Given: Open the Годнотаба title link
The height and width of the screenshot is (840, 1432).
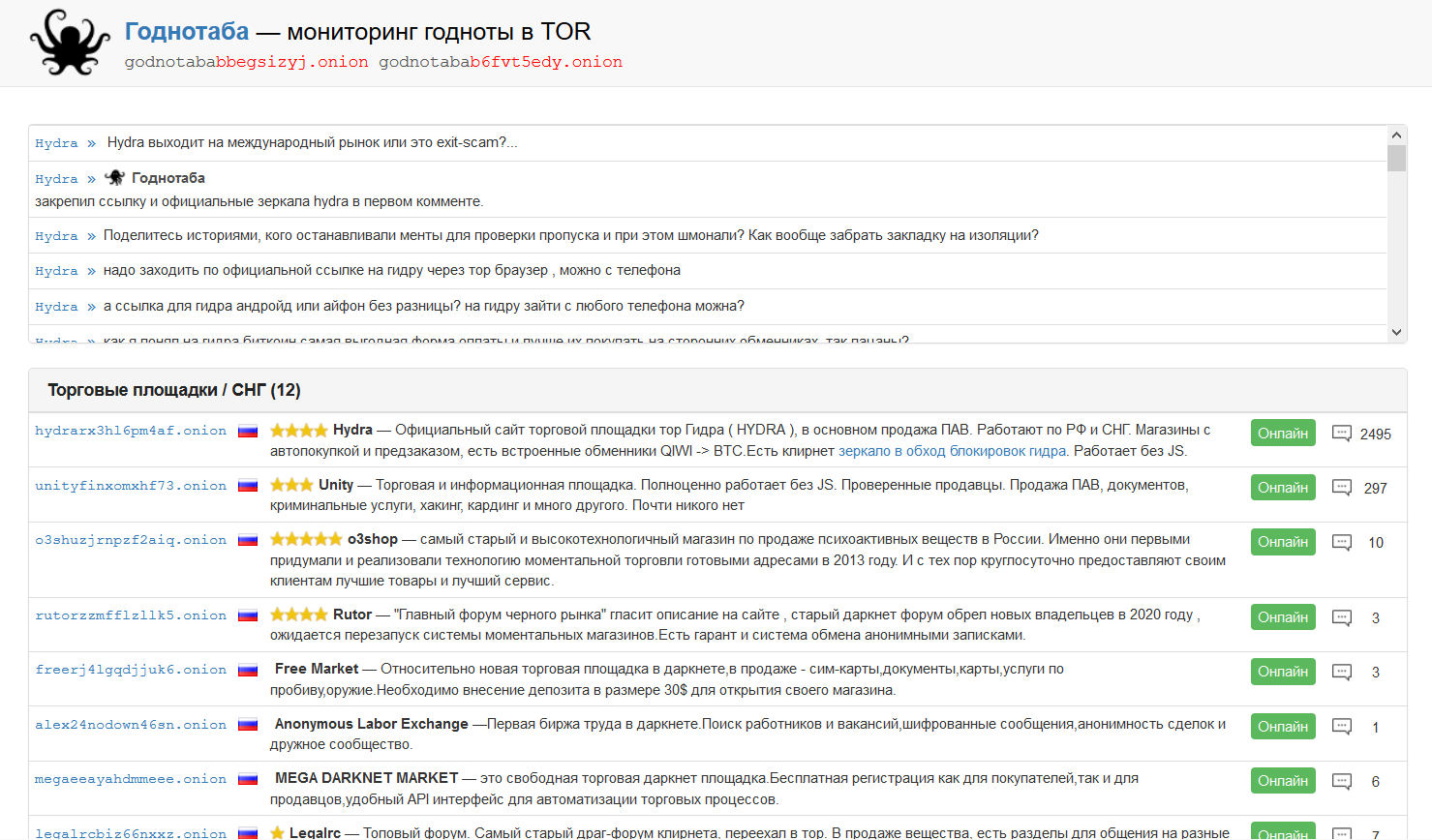Looking at the screenshot, I should click(187, 32).
